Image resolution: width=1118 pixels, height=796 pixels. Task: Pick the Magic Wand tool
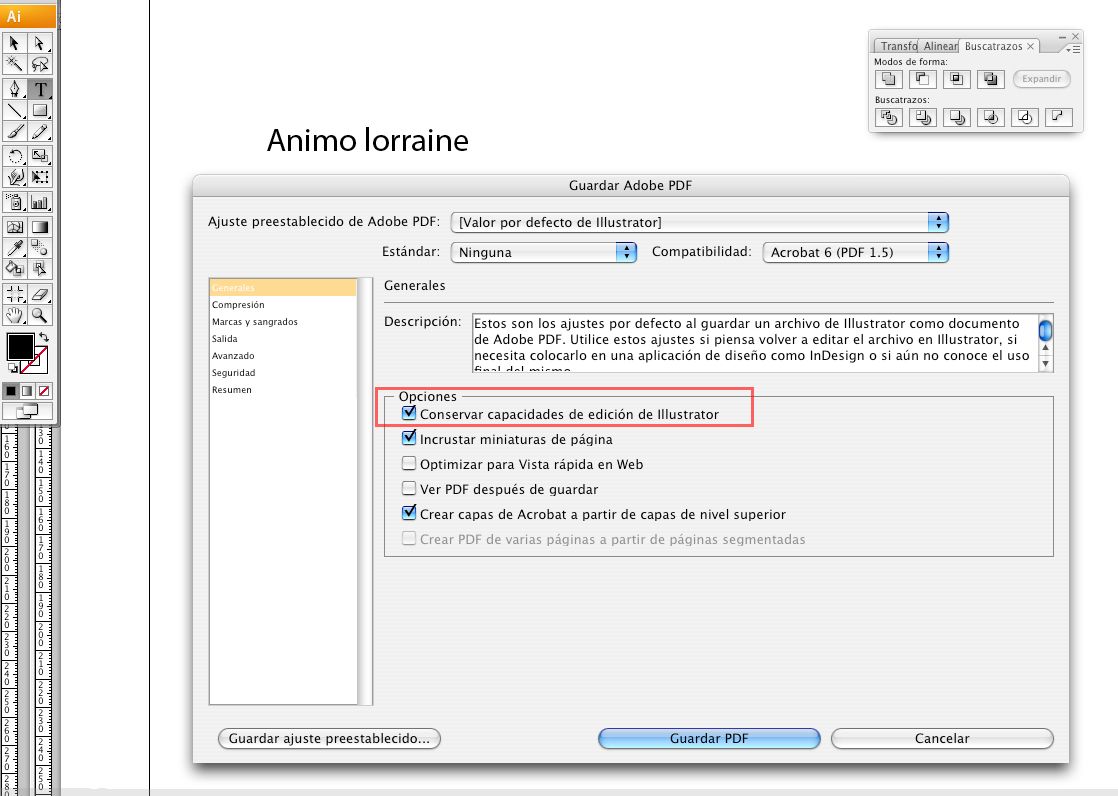coord(15,65)
